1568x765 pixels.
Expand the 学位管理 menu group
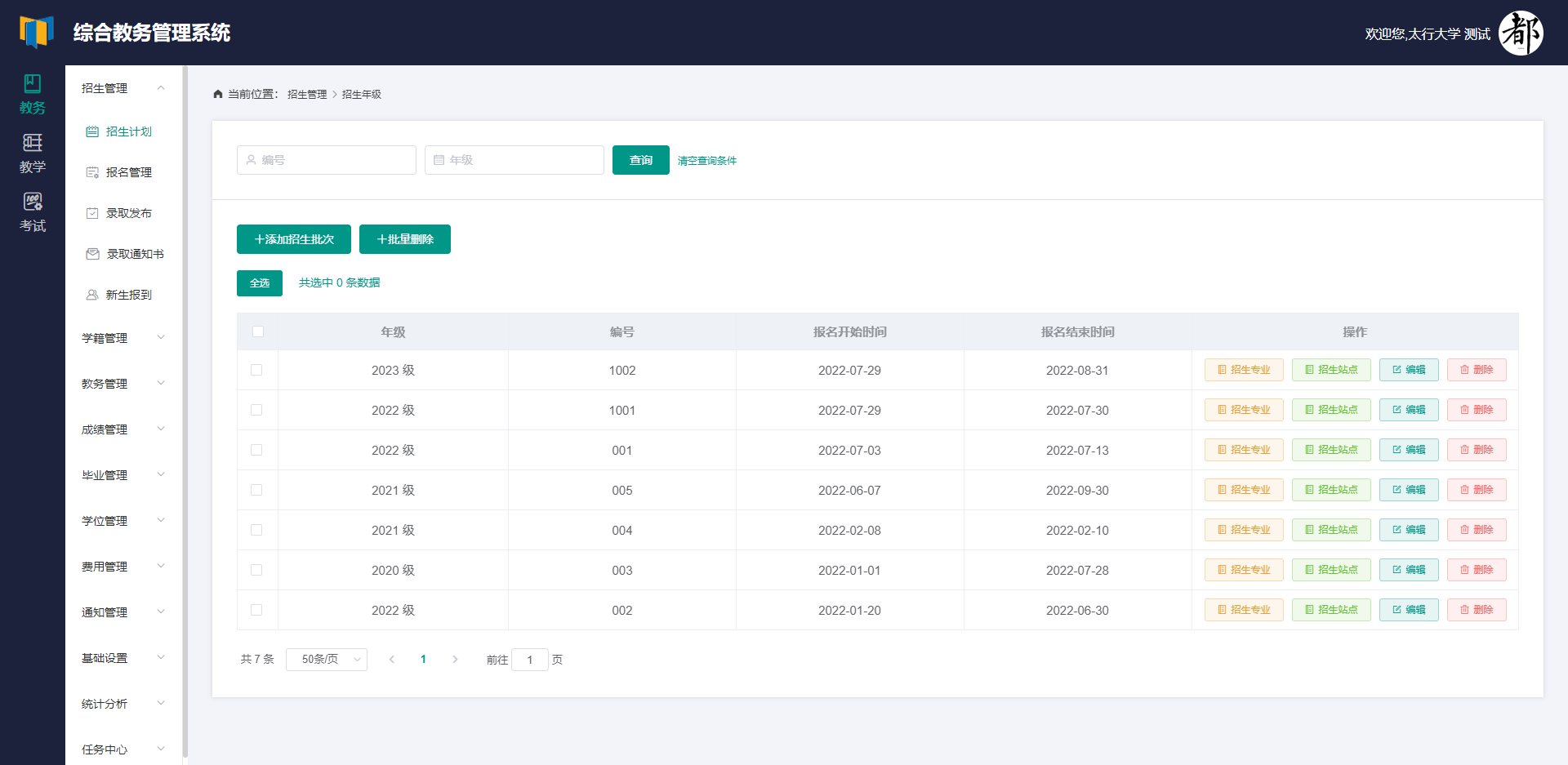pos(123,521)
